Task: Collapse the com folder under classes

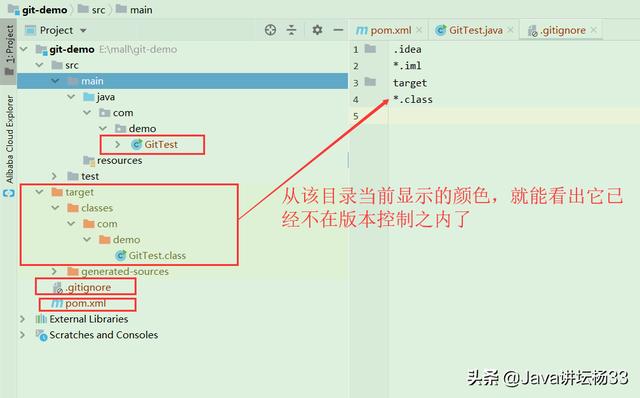Action: coord(71,224)
